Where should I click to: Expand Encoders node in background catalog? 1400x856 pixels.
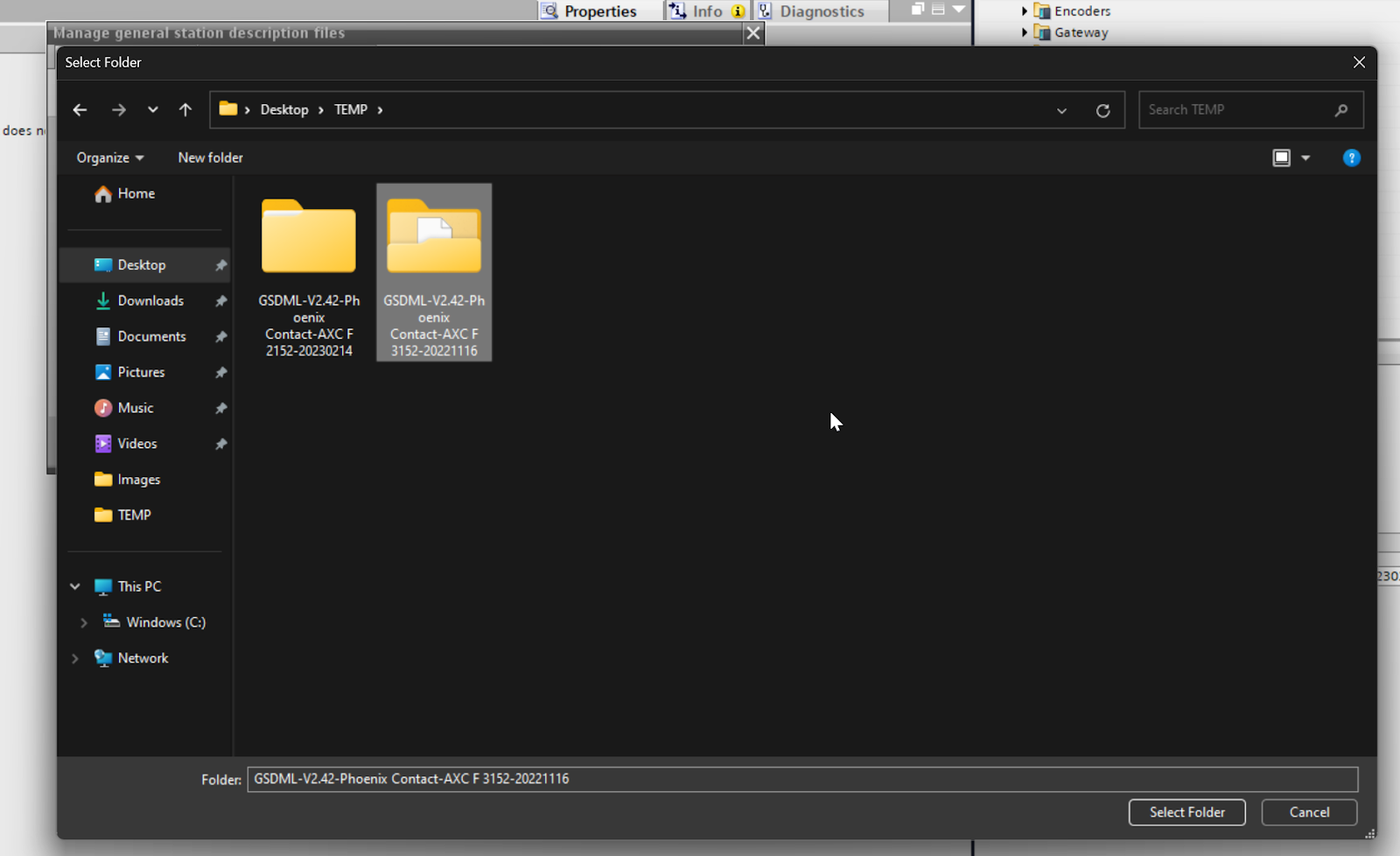[x=1025, y=11]
